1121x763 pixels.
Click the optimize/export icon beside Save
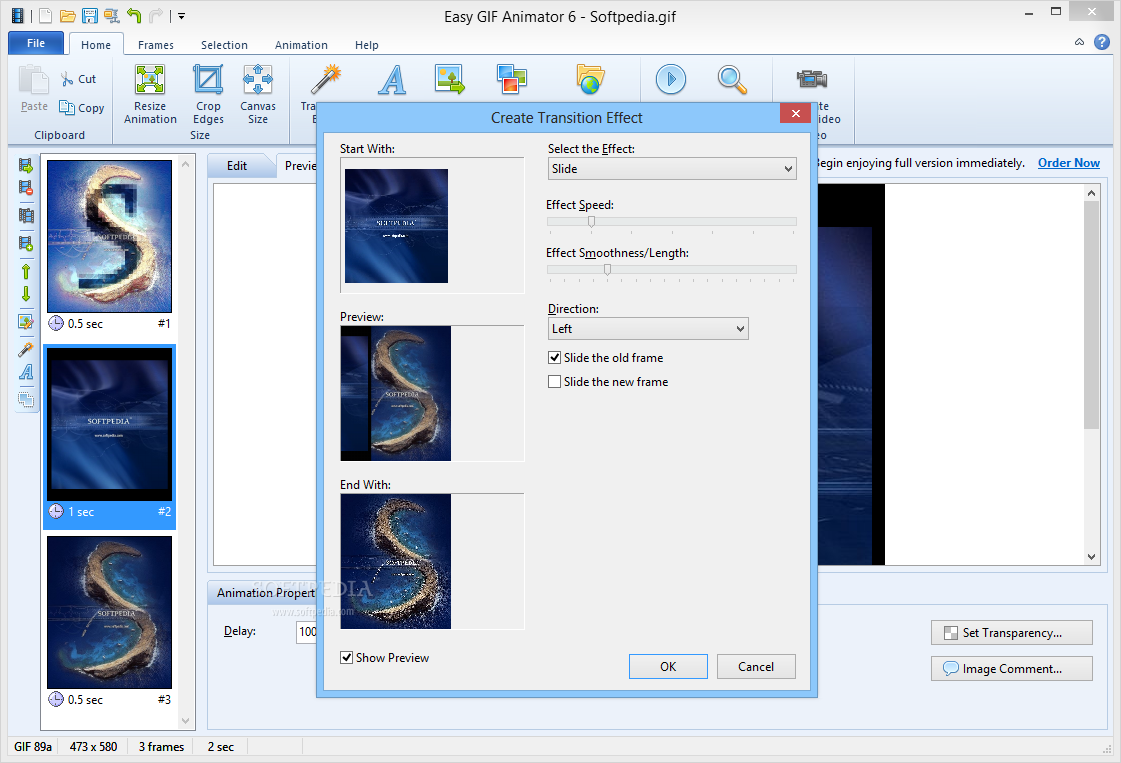112,15
